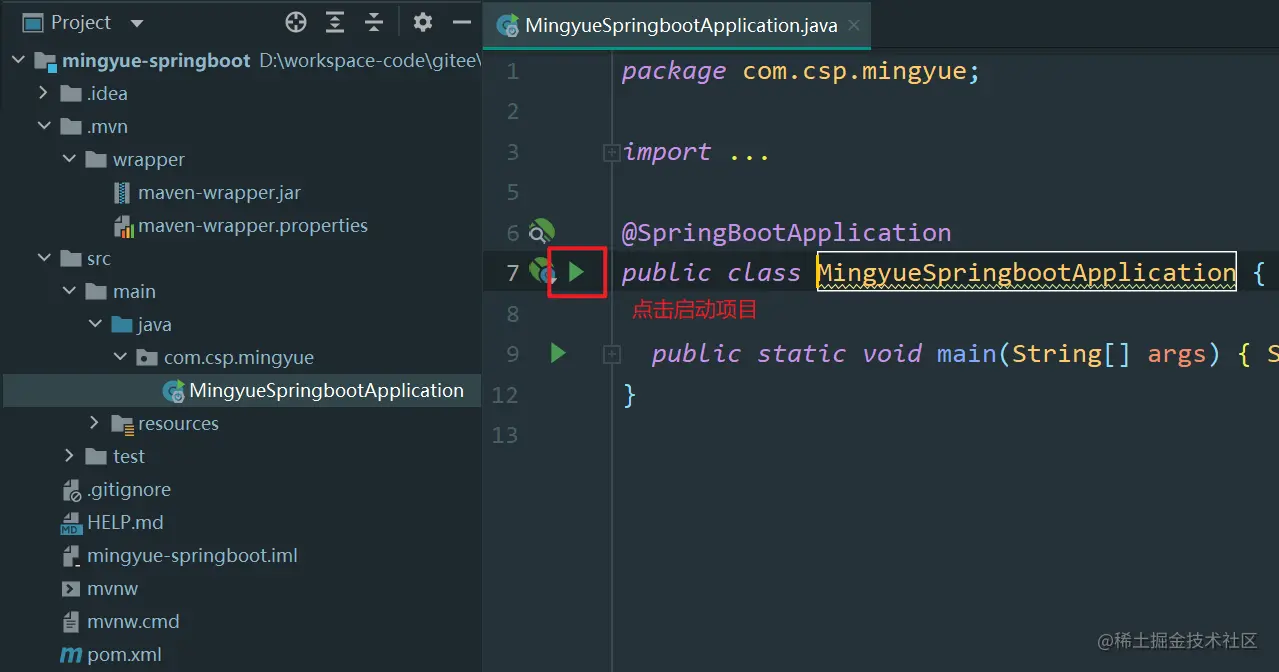The width and height of the screenshot is (1279, 672).
Task: Select maven-wrapper.jar file
Action: point(219,192)
